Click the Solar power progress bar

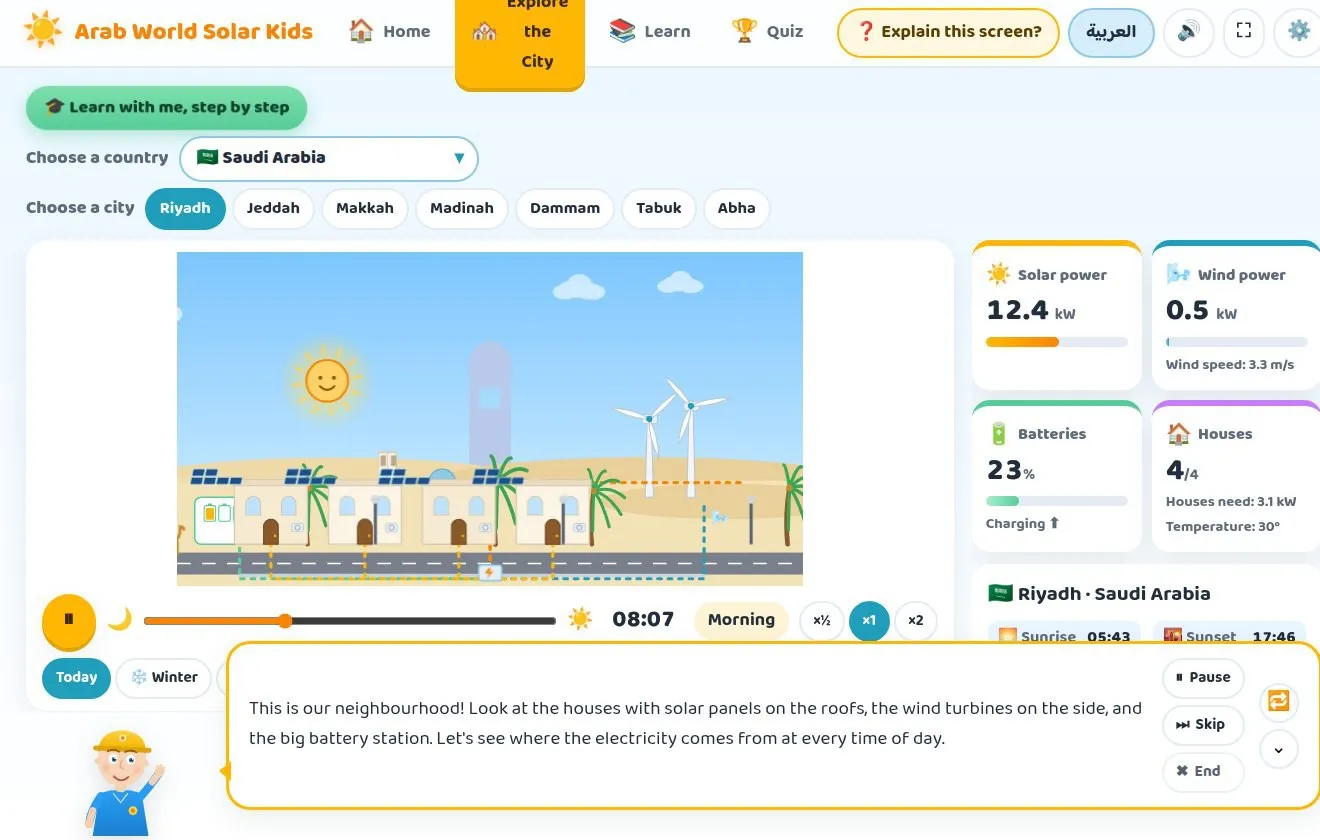tap(1057, 342)
